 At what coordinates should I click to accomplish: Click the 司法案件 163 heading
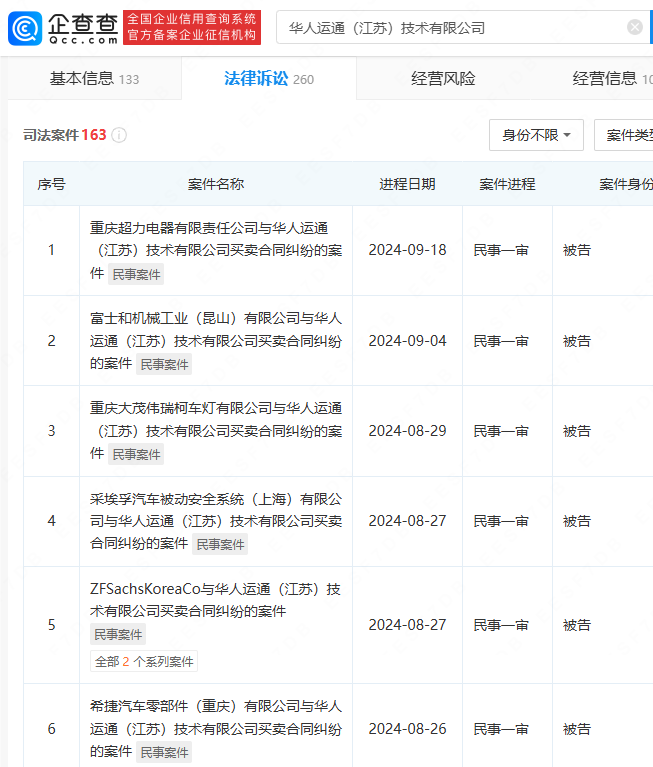[65, 135]
